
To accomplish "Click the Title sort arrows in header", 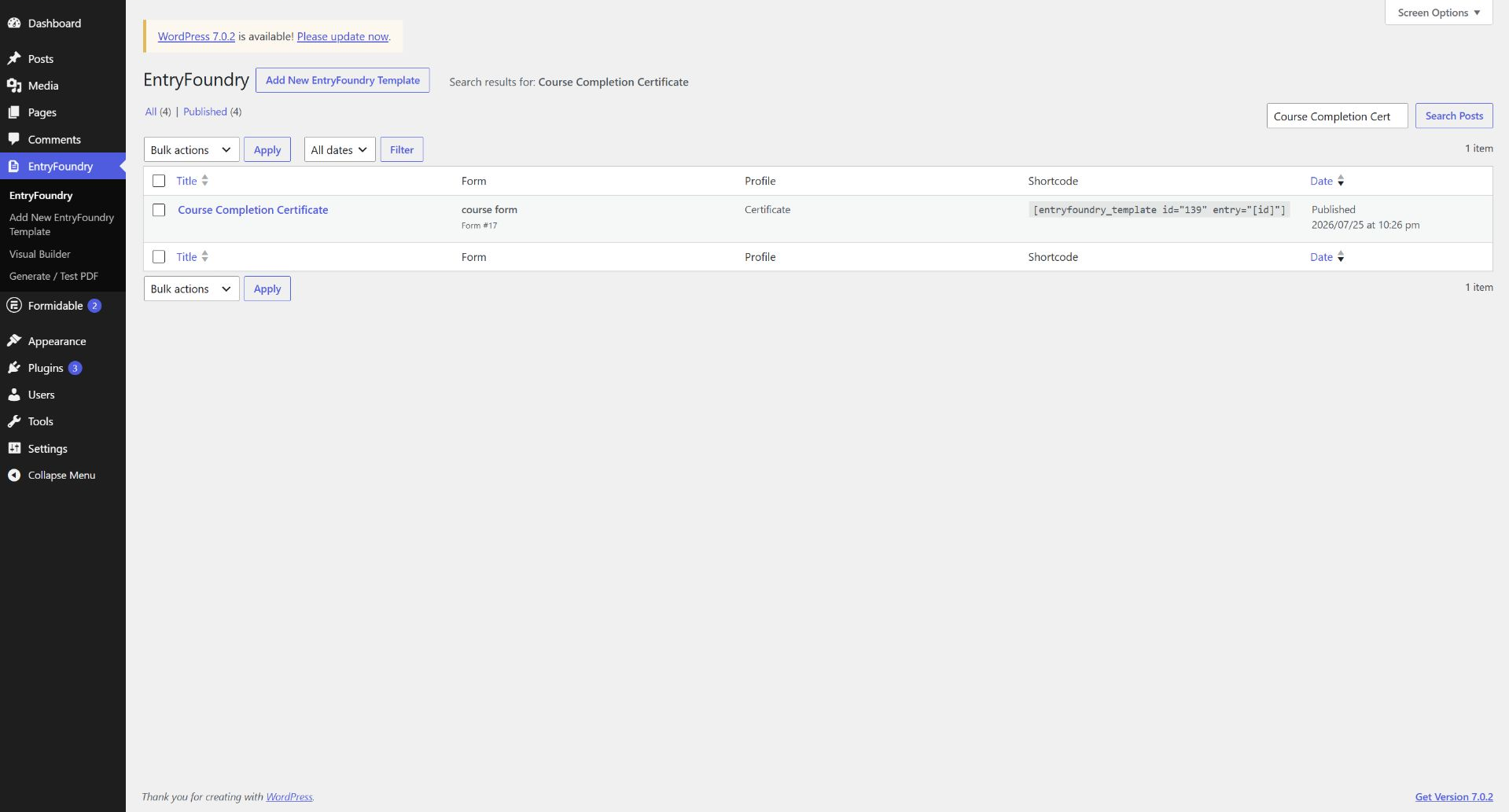I will (204, 180).
